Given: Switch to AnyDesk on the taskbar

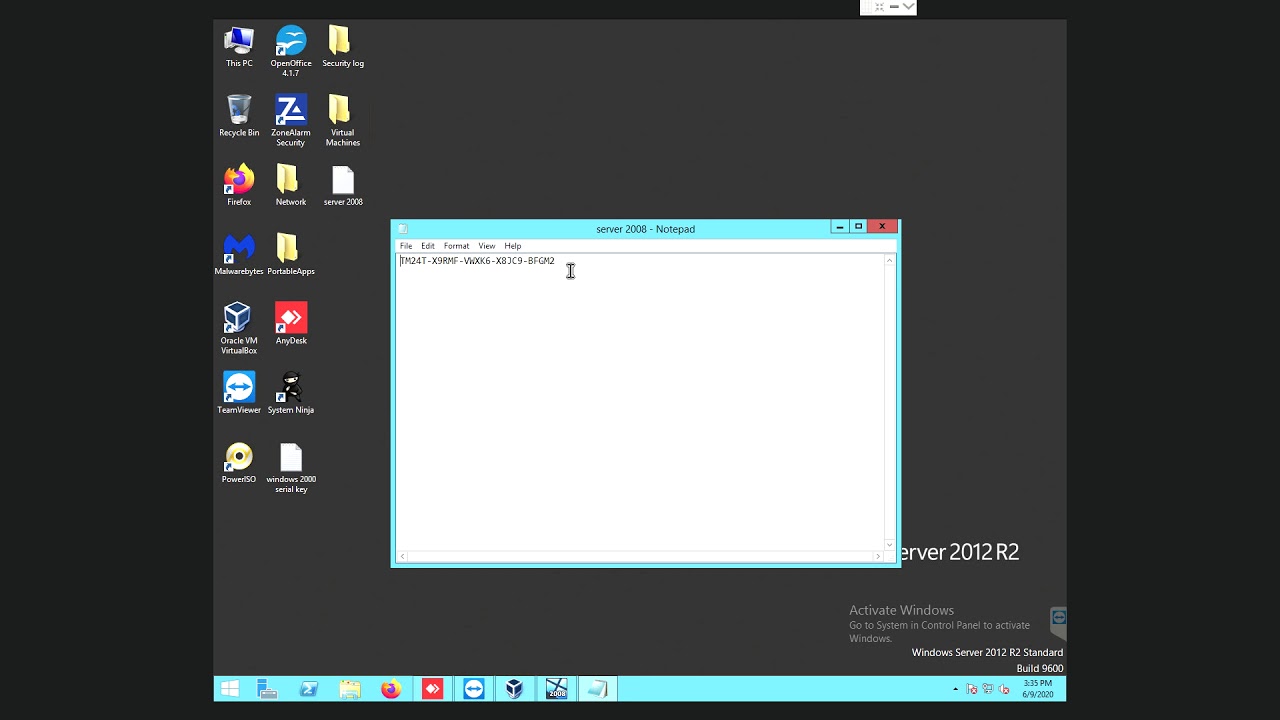Looking at the screenshot, I should 432,689.
